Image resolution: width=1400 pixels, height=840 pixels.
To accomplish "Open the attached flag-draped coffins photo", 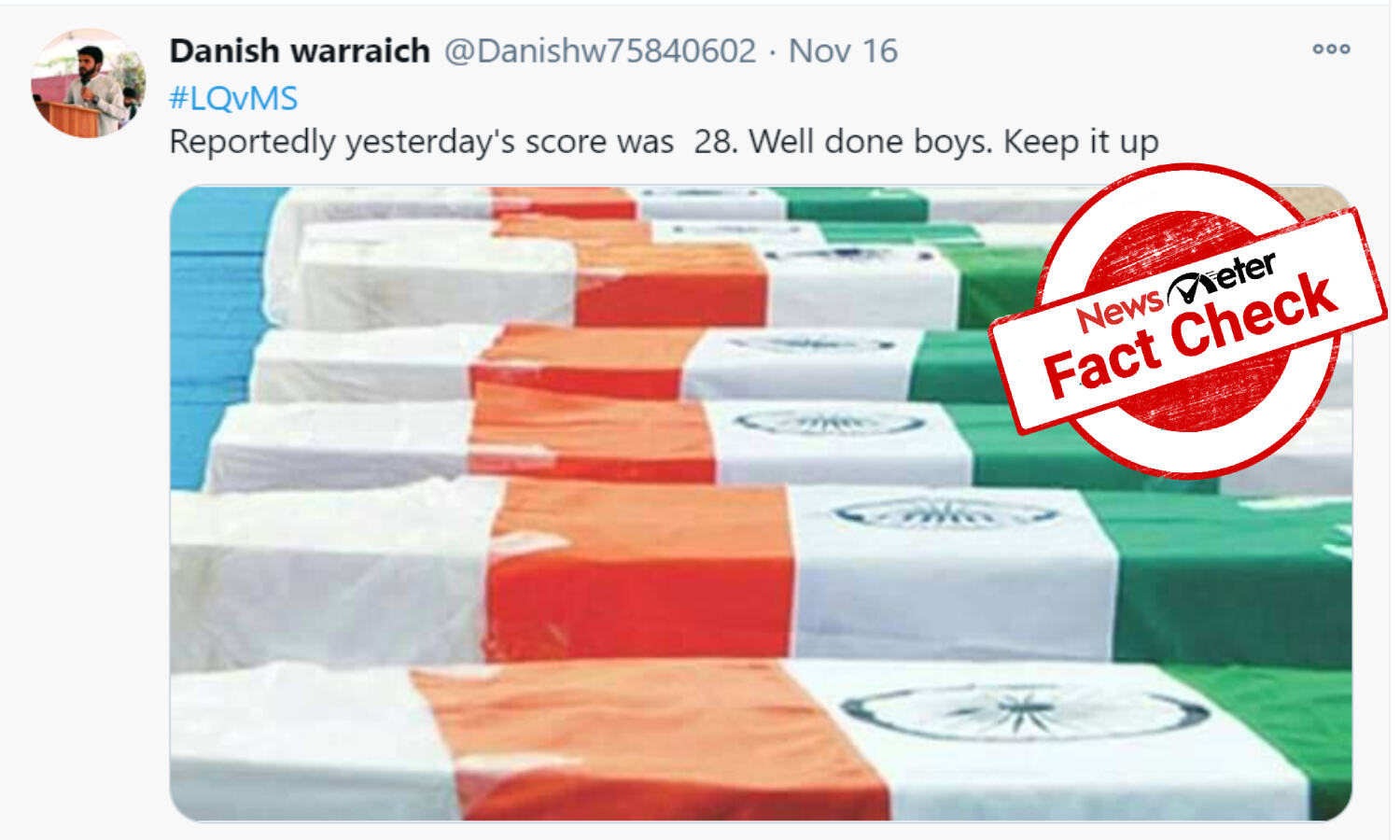I will click(761, 503).
